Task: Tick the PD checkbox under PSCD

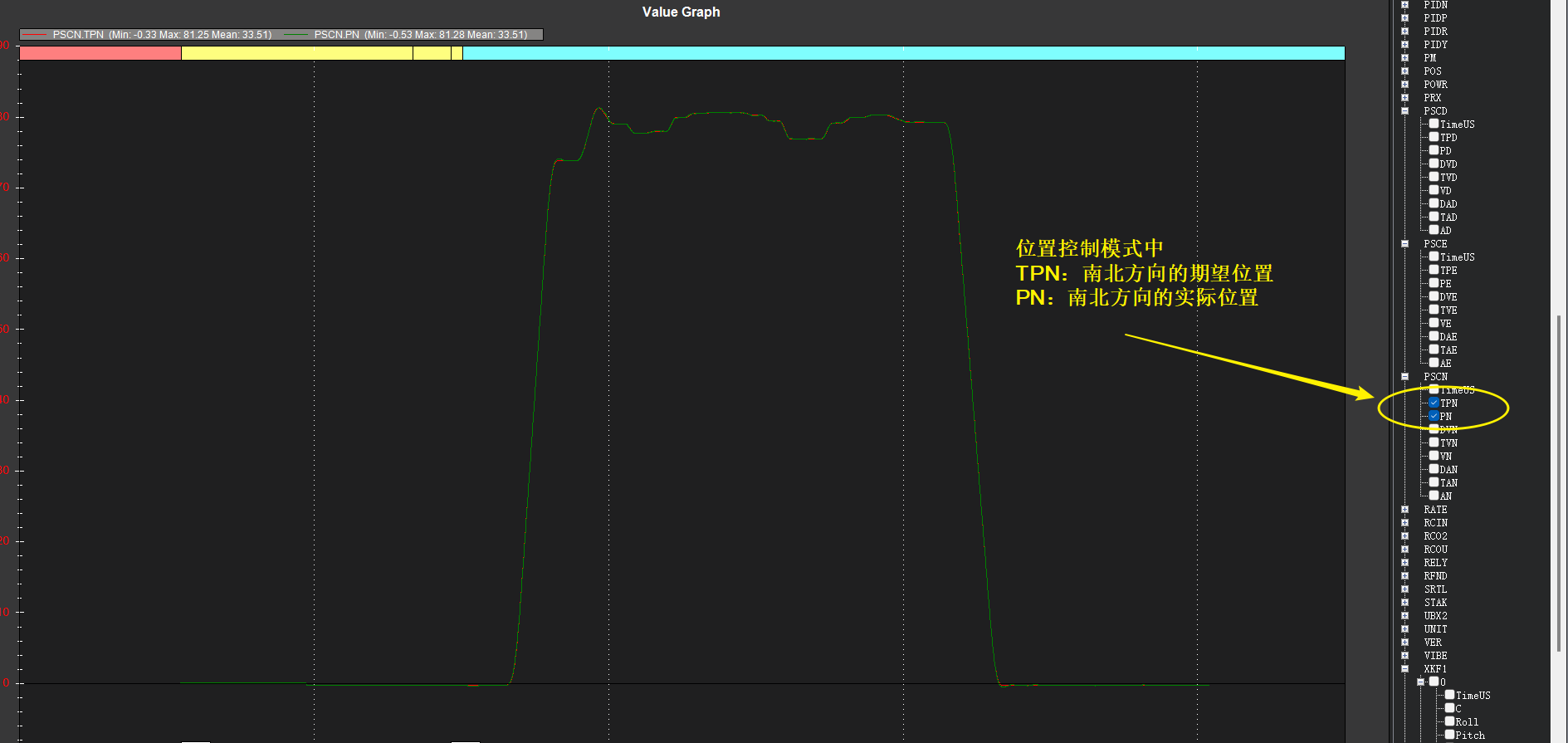Action: click(1434, 150)
